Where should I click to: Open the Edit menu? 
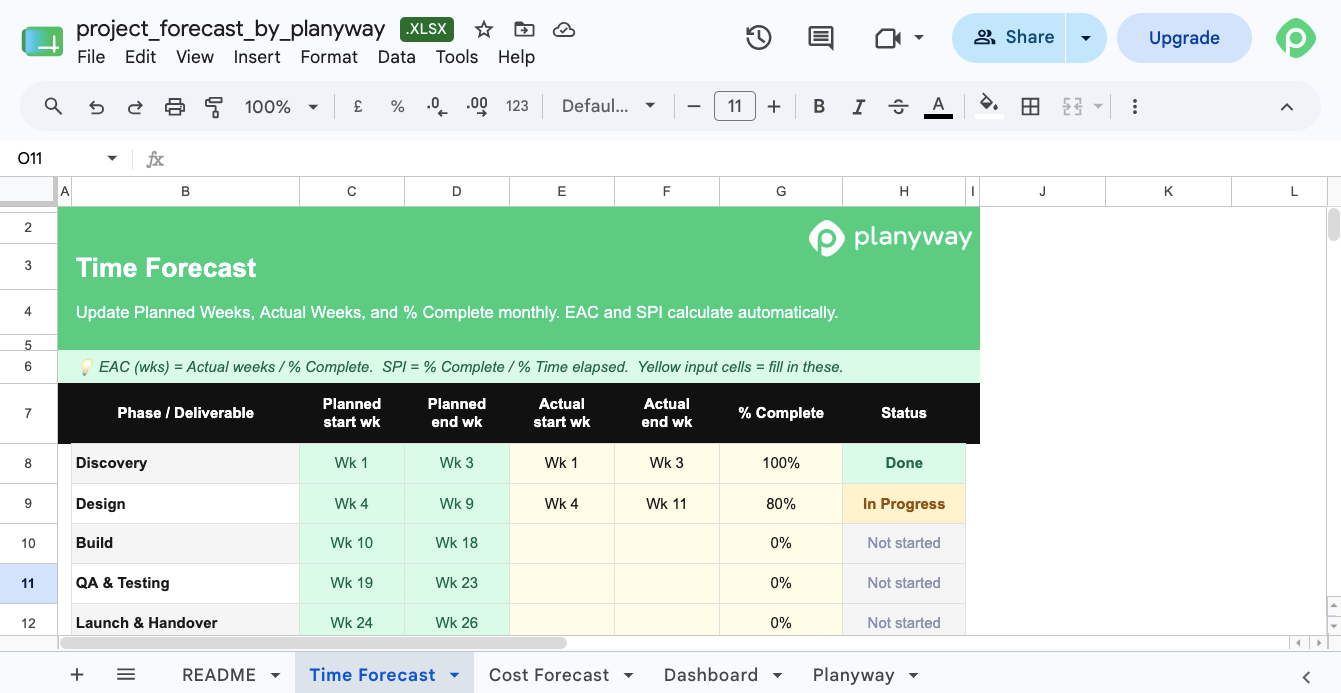click(140, 57)
